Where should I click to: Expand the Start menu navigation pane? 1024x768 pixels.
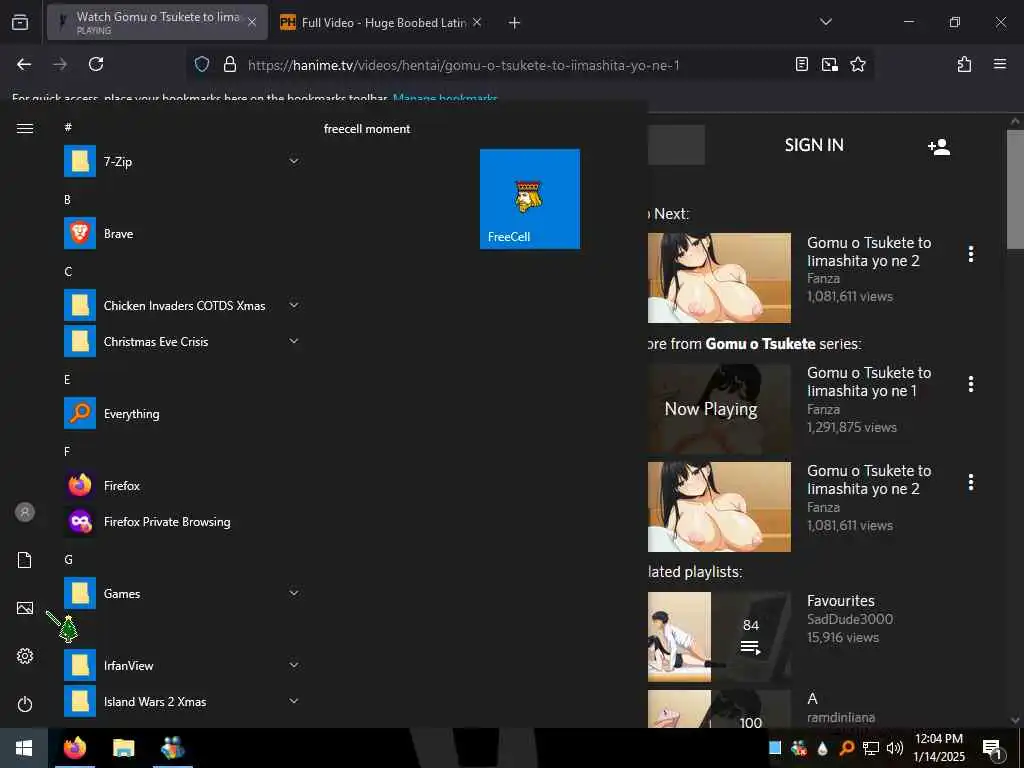pos(25,128)
